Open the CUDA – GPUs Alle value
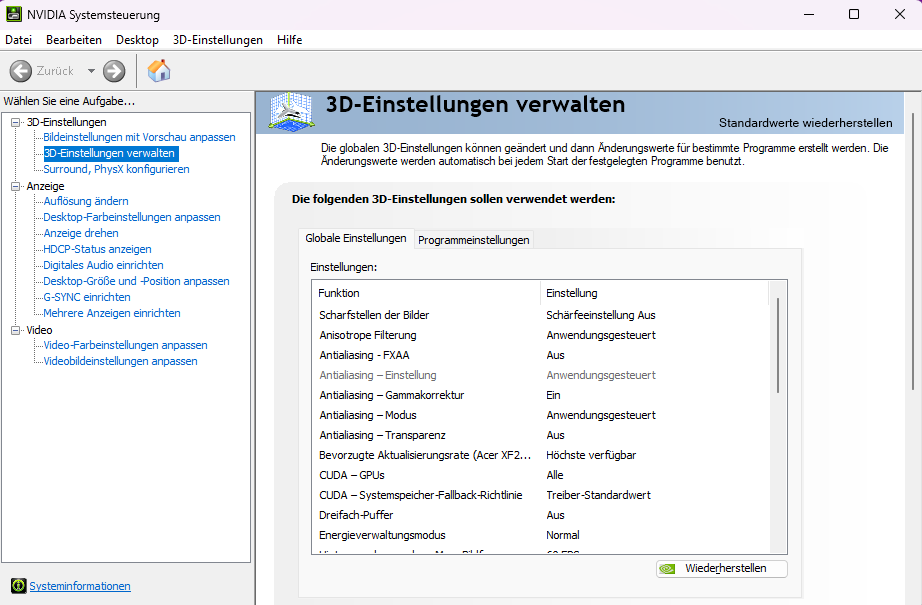Viewport: 922px width, 605px height. coord(554,475)
